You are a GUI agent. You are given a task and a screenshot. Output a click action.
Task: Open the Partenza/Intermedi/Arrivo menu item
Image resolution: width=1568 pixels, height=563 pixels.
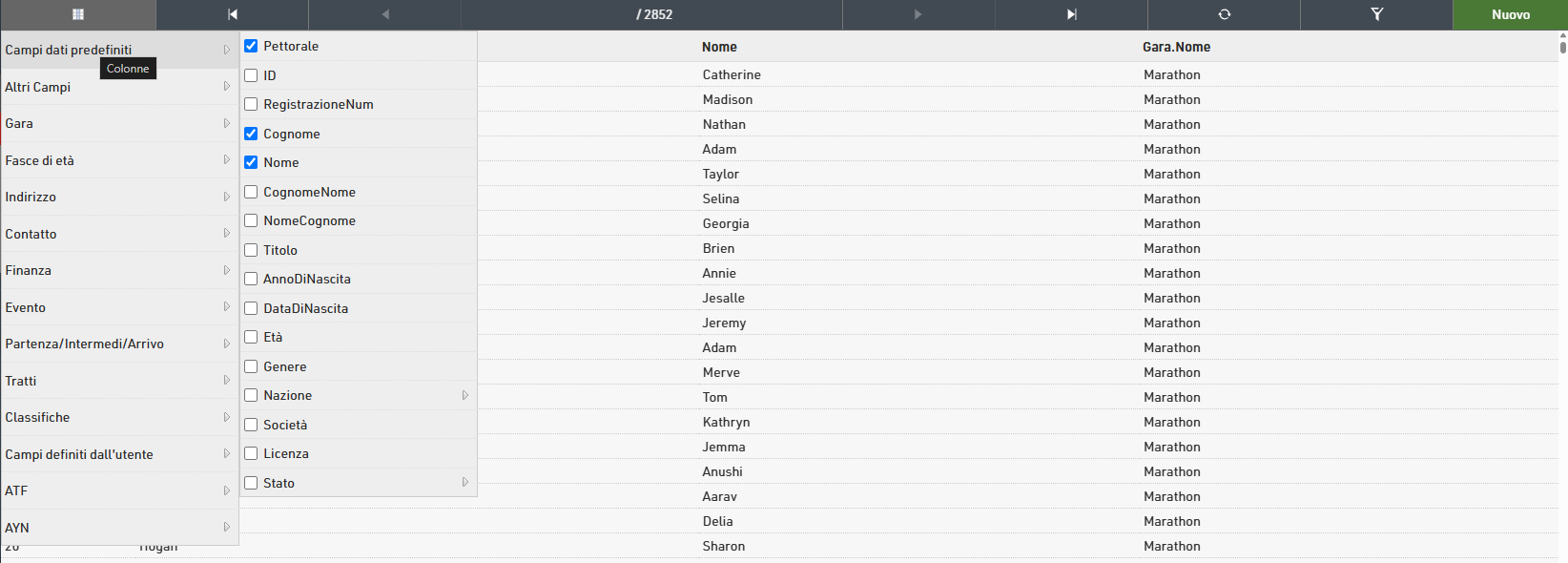pos(118,344)
